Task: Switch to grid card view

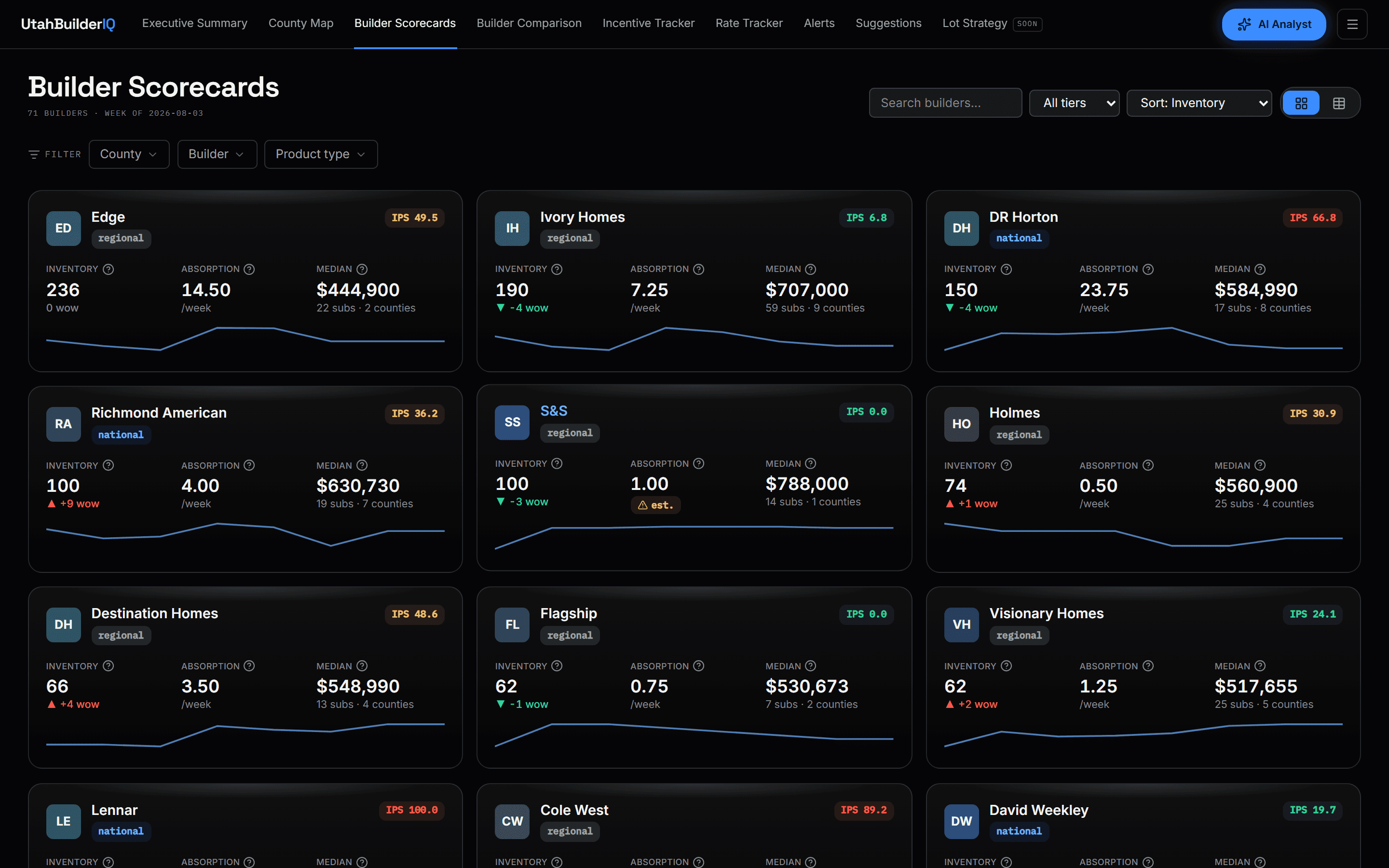Action: [x=1301, y=103]
